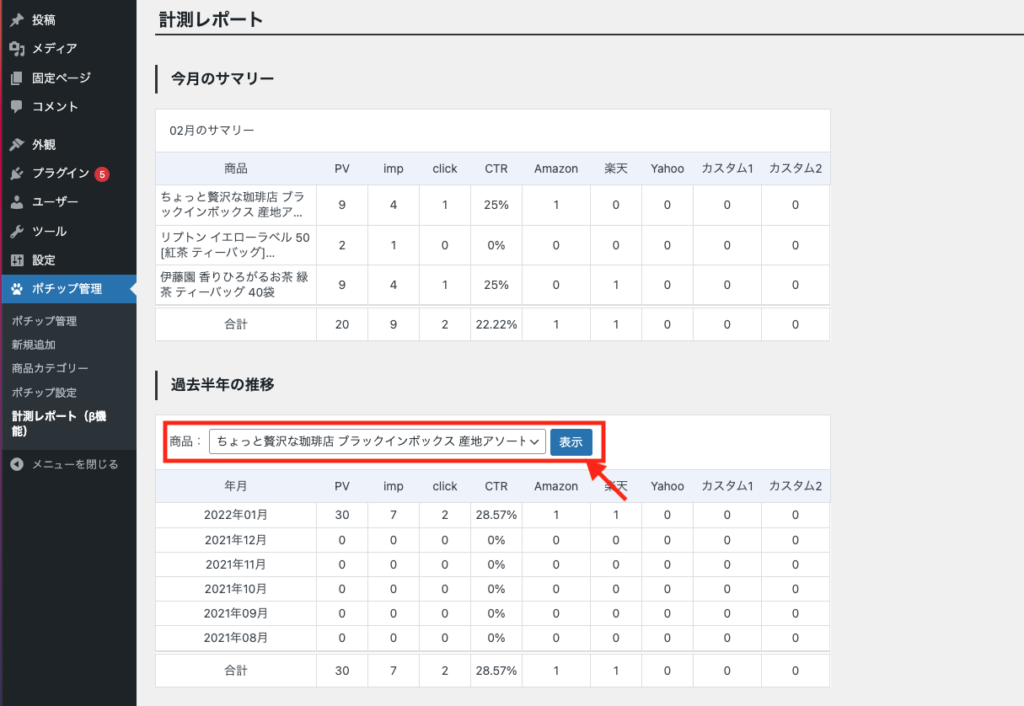Click the plugin icon beside プラグイン

(17, 173)
